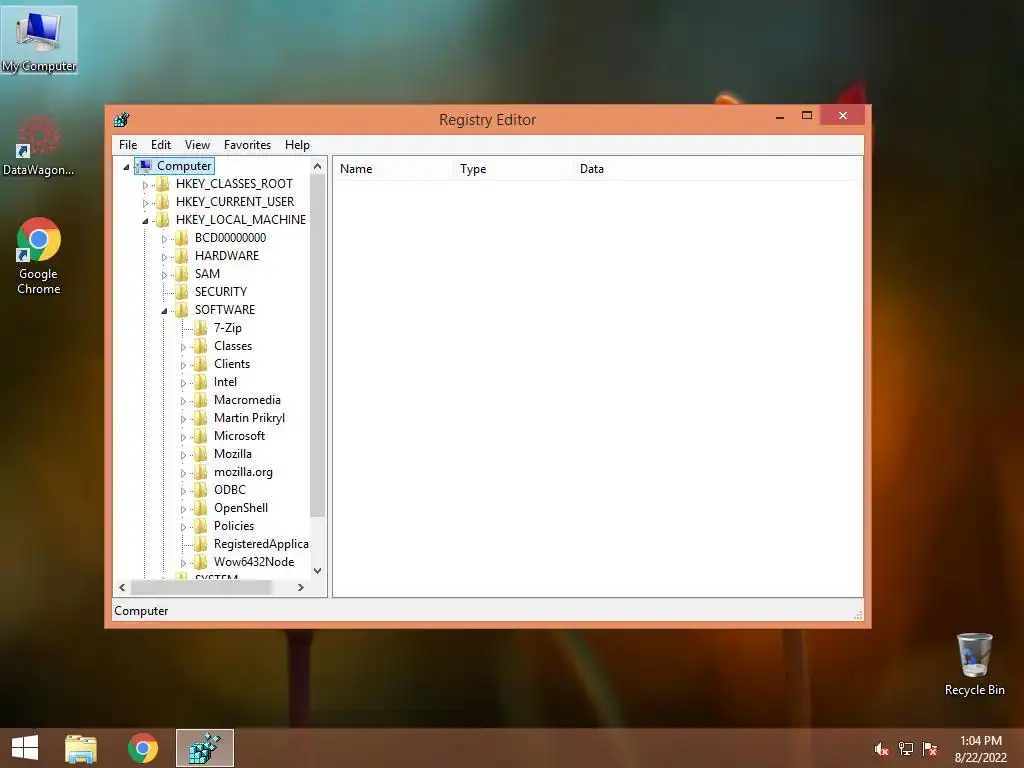Click the Type column header
This screenshot has height=768, width=1024.
(x=514, y=168)
